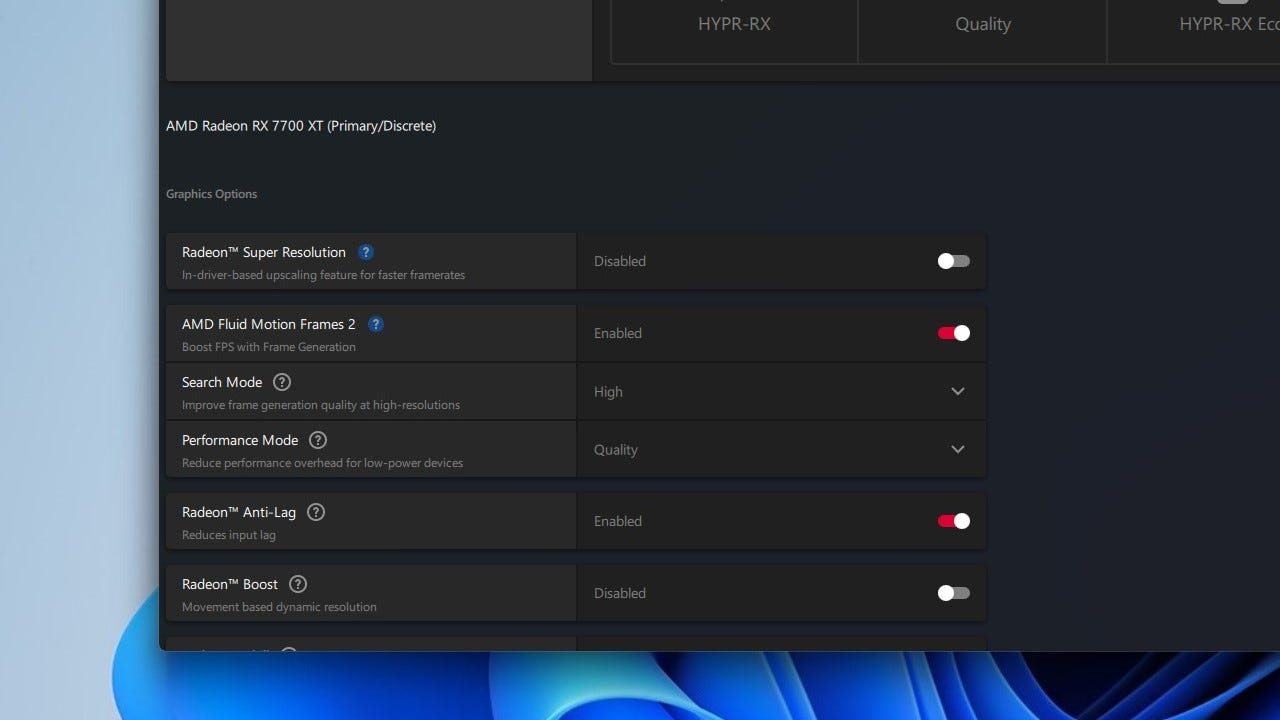Enable the Radeon Super Resolution toggle
The width and height of the screenshot is (1280, 720).
(953, 262)
